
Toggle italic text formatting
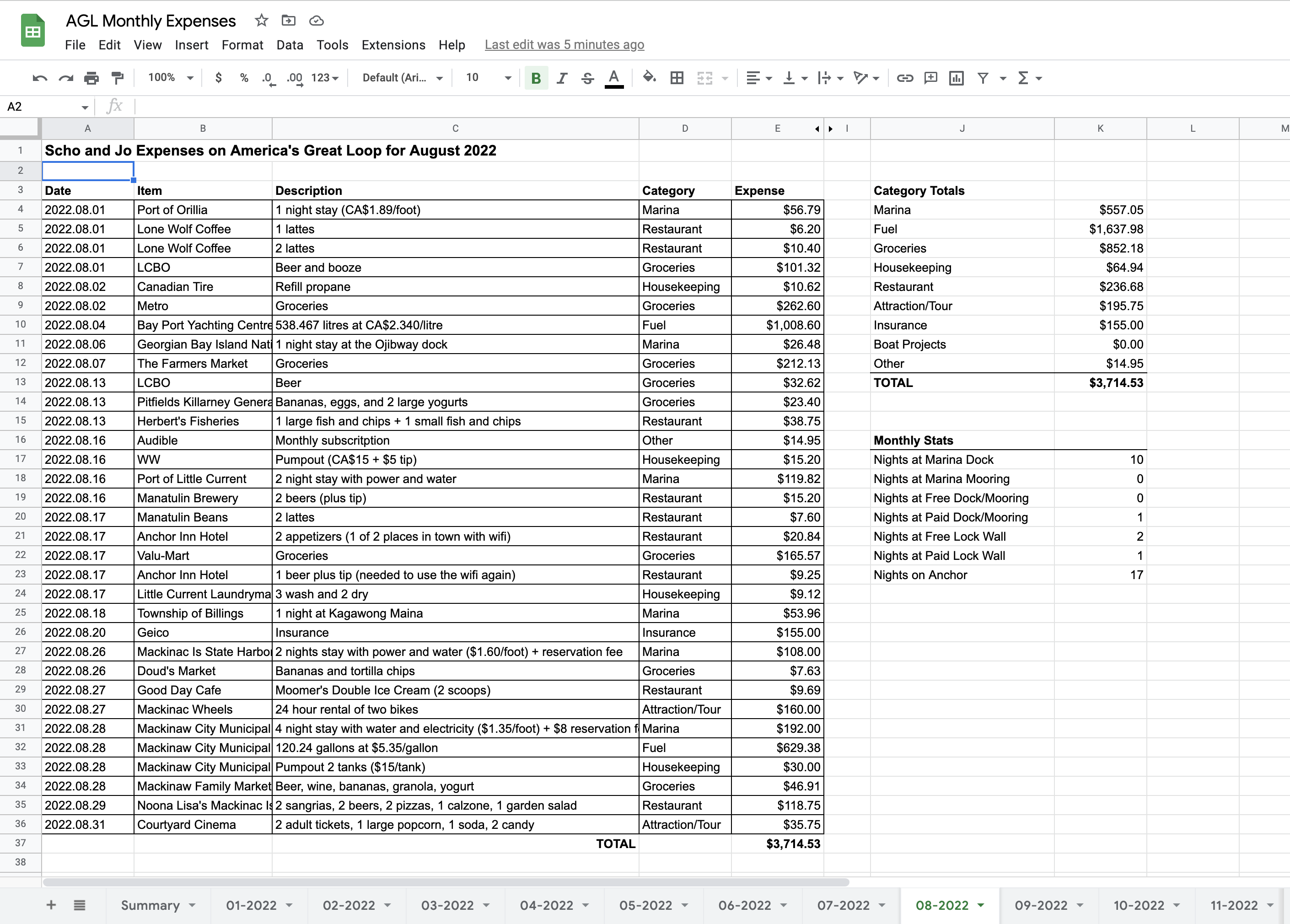coord(562,78)
